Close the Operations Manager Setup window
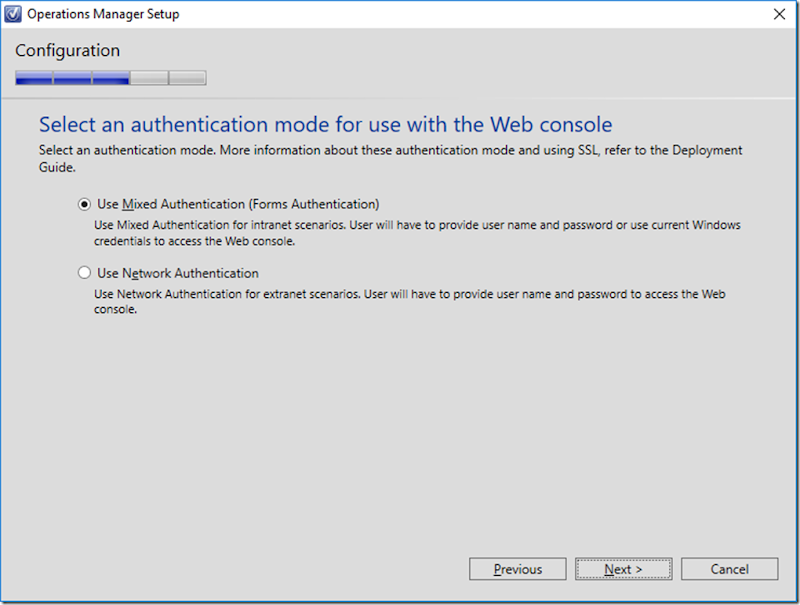This screenshot has width=800, height=605. tap(779, 14)
